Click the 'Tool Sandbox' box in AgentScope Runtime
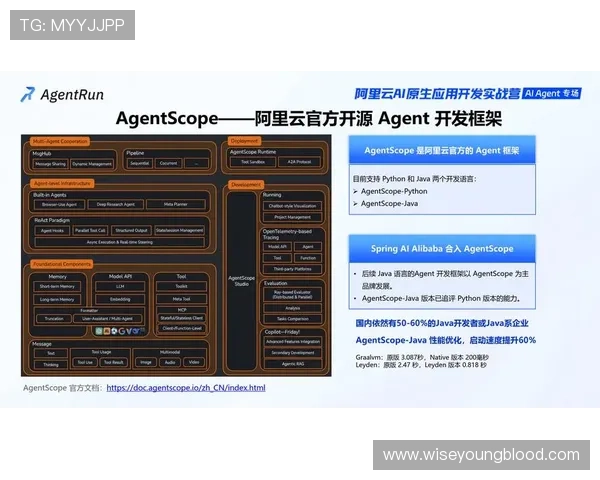 [x=253, y=162]
